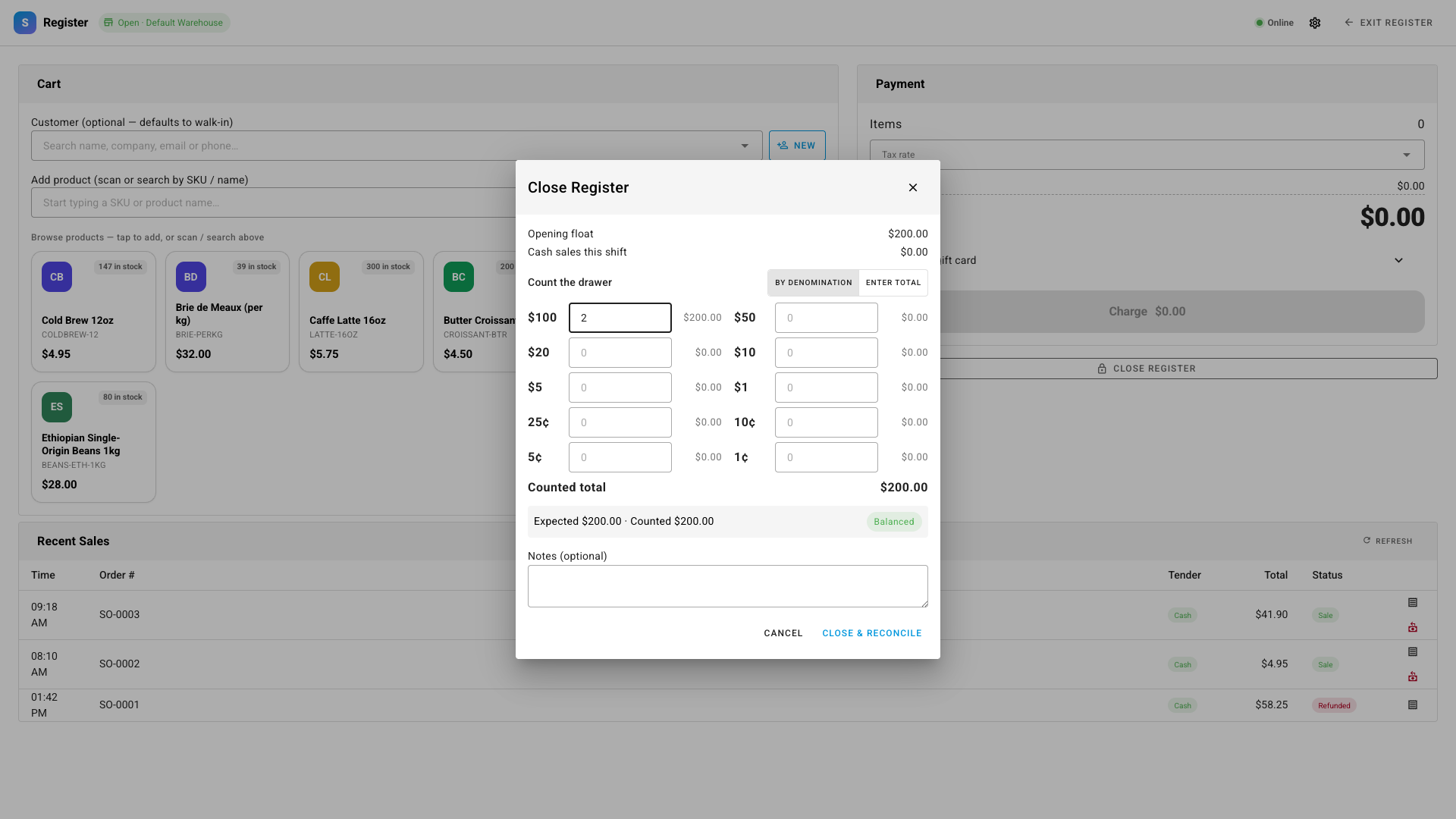The image size is (1456, 819).
Task: Switch to Enter Total mode
Action: (x=893, y=283)
